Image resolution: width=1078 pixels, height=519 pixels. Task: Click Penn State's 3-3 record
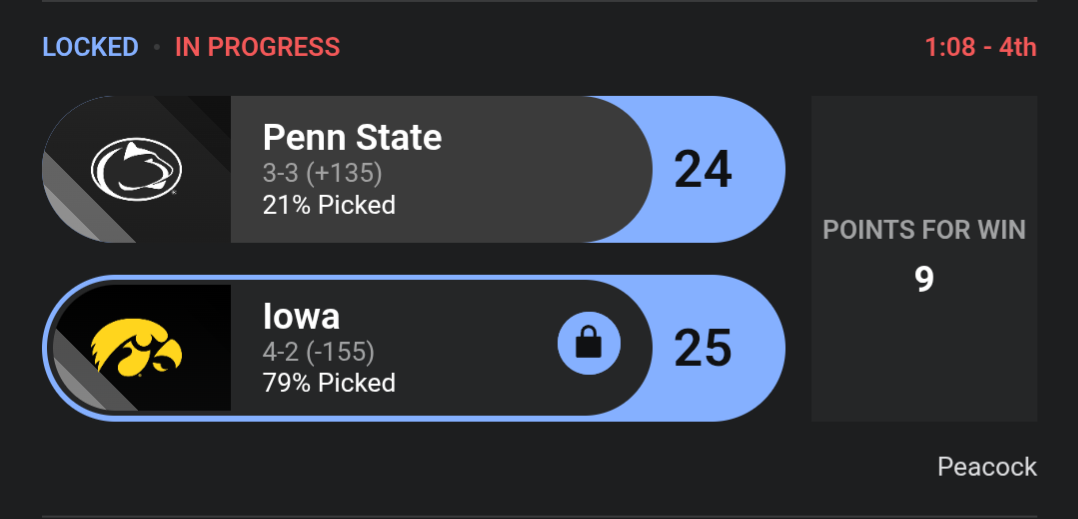coord(280,174)
